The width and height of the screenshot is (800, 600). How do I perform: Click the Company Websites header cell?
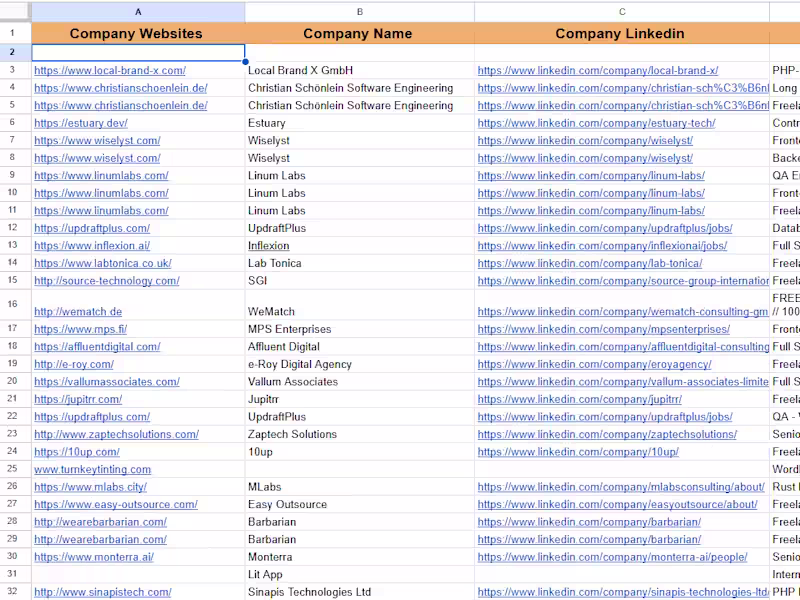coord(138,34)
